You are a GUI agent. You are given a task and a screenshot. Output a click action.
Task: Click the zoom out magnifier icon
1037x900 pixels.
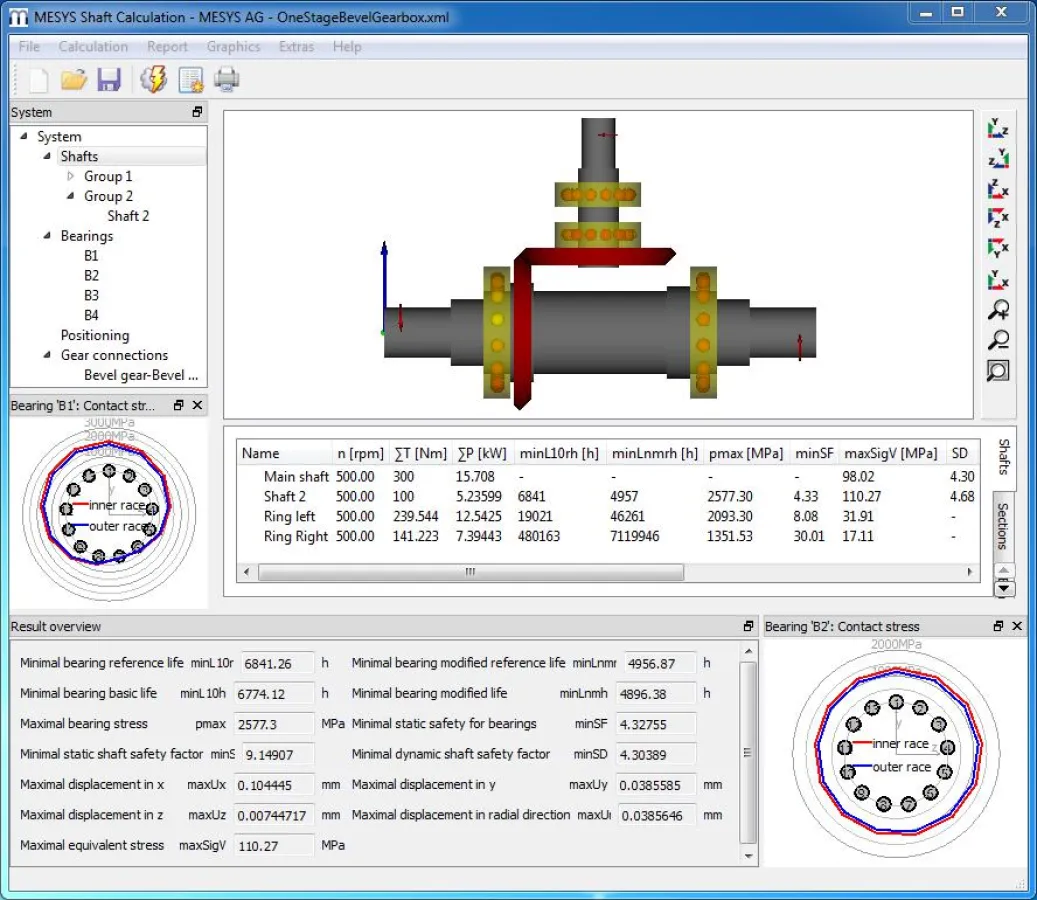[x=998, y=340]
